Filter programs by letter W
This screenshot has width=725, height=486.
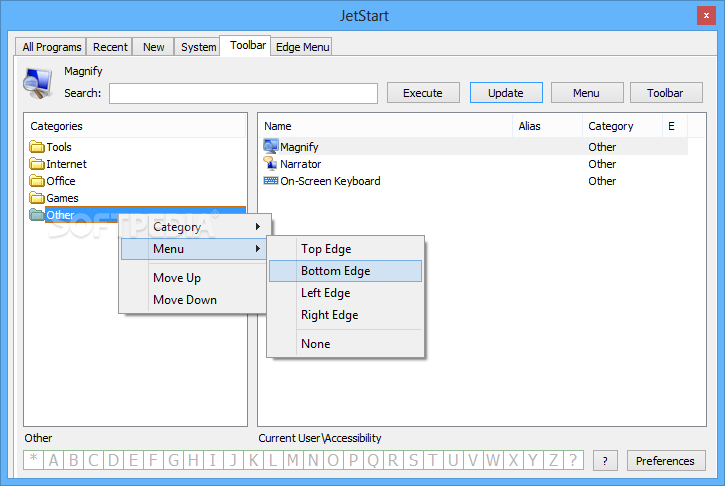[x=493, y=460]
